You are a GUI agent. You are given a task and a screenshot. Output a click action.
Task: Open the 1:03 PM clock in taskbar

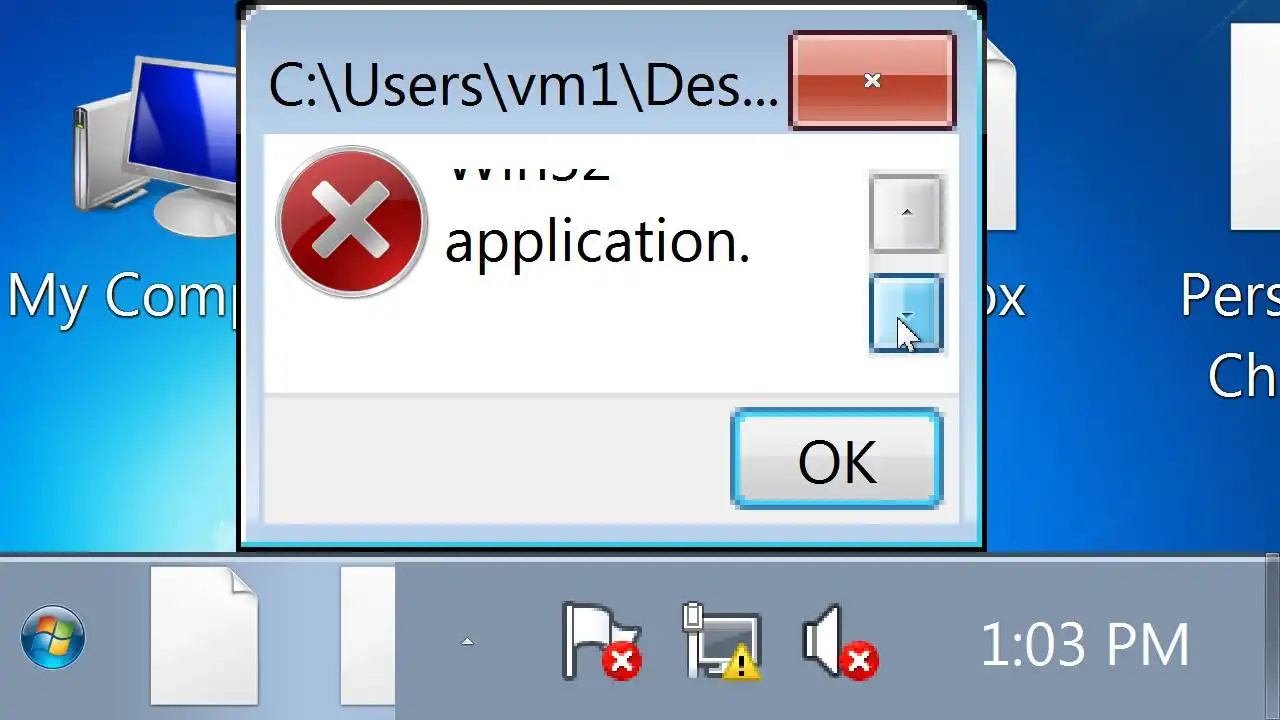click(x=1085, y=644)
